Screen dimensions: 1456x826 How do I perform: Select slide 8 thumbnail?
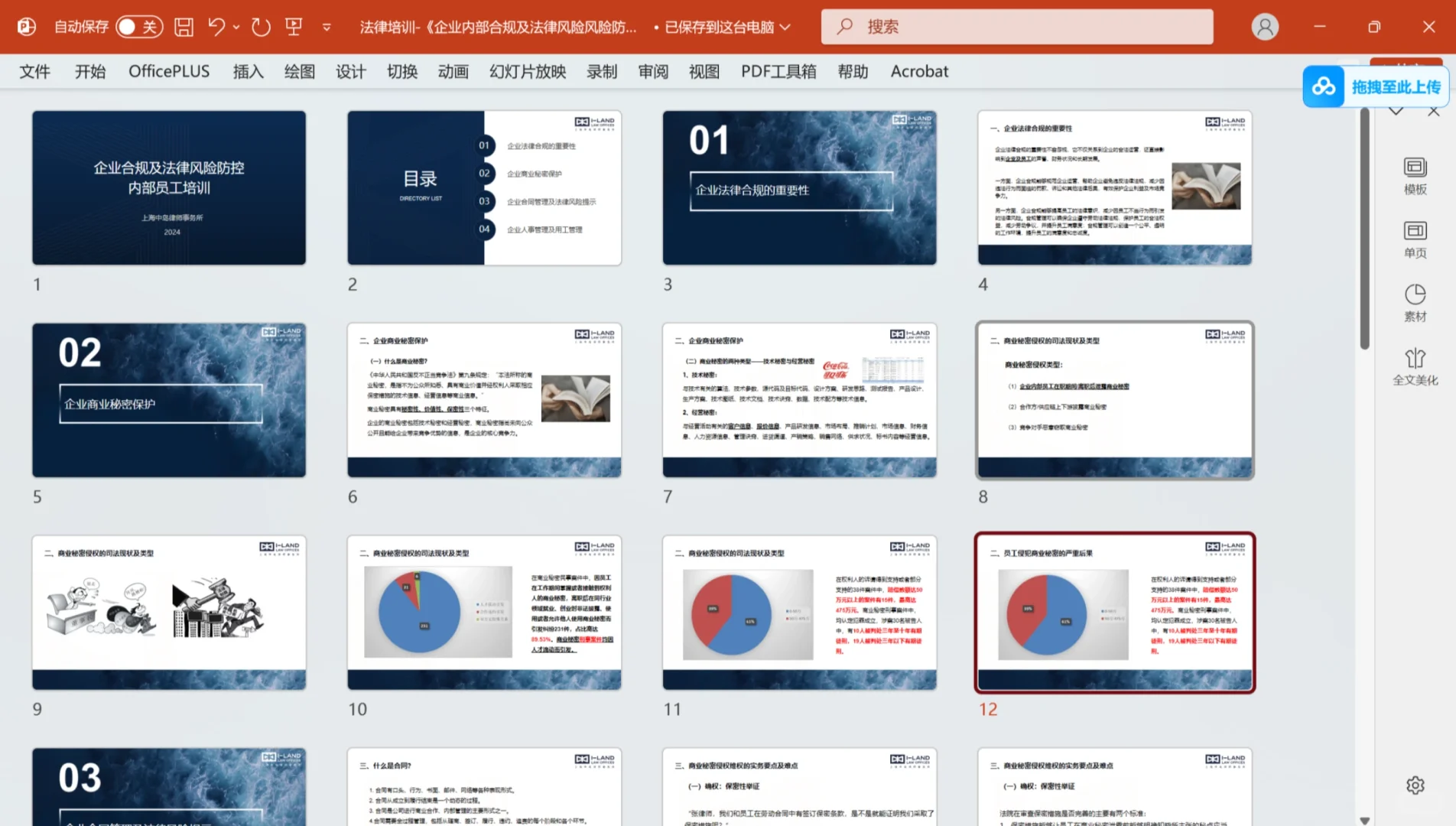(x=1115, y=400)
